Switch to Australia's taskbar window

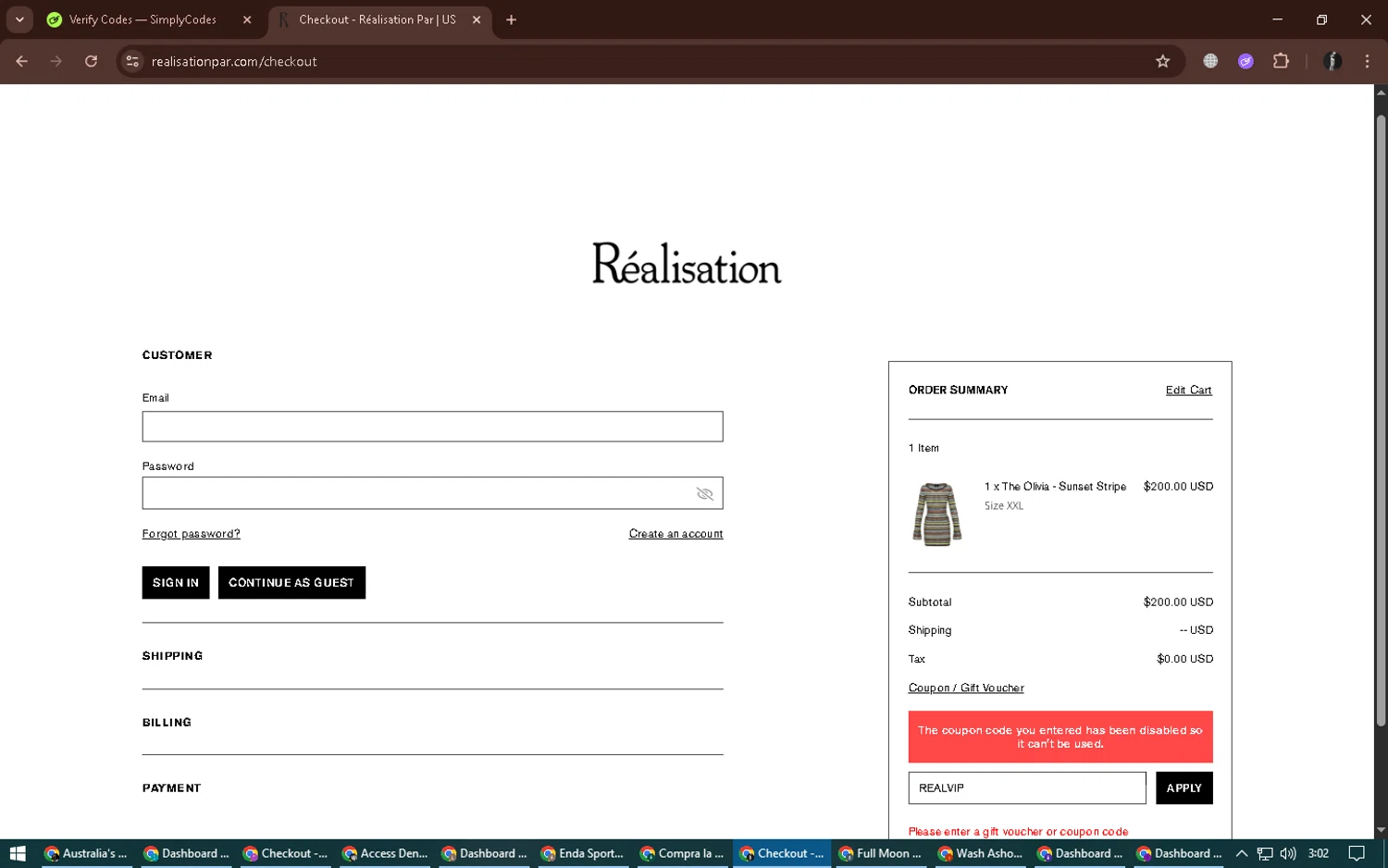click(86, 853)
